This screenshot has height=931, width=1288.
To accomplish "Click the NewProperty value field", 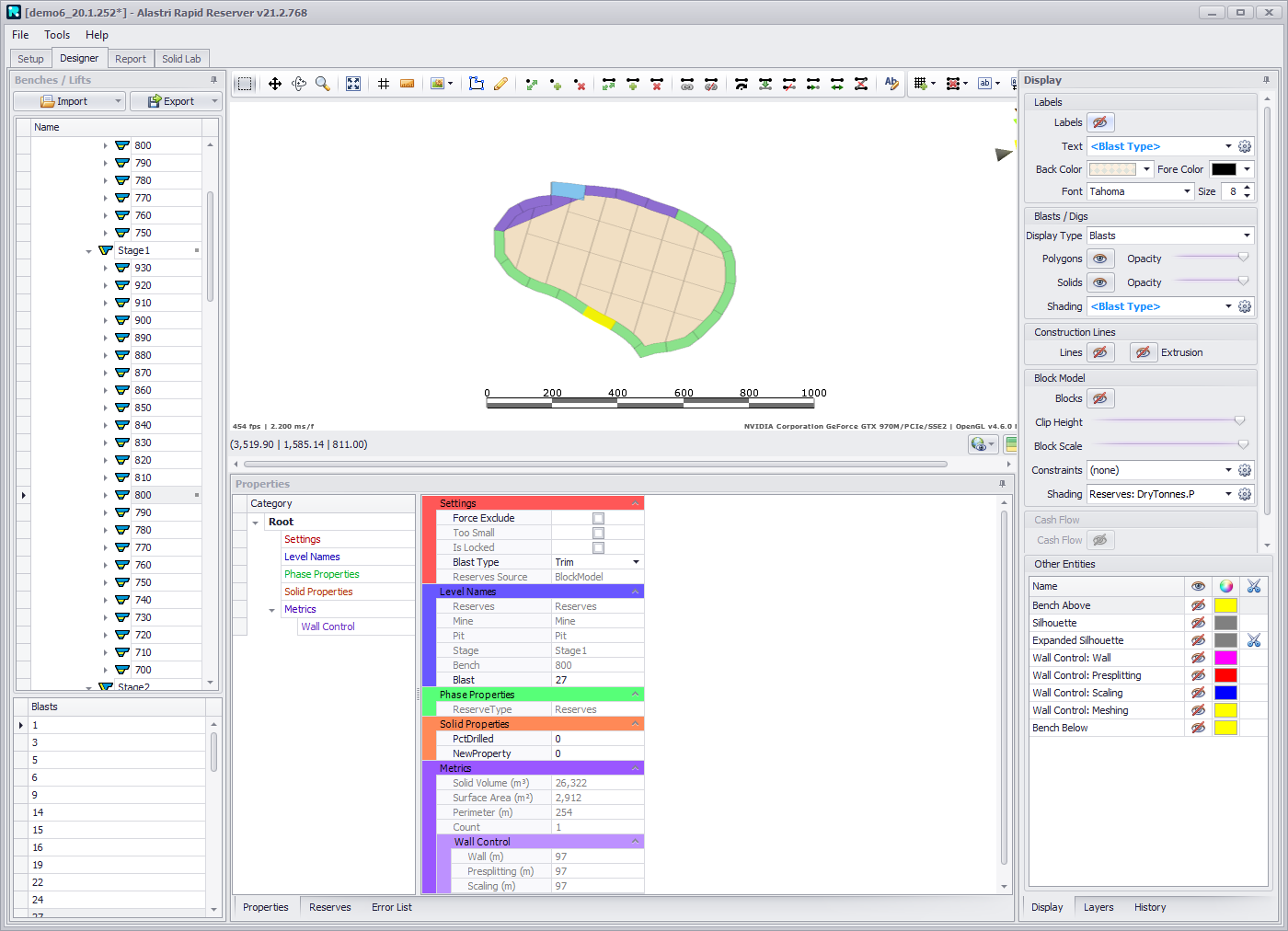I will pos(597,753).
